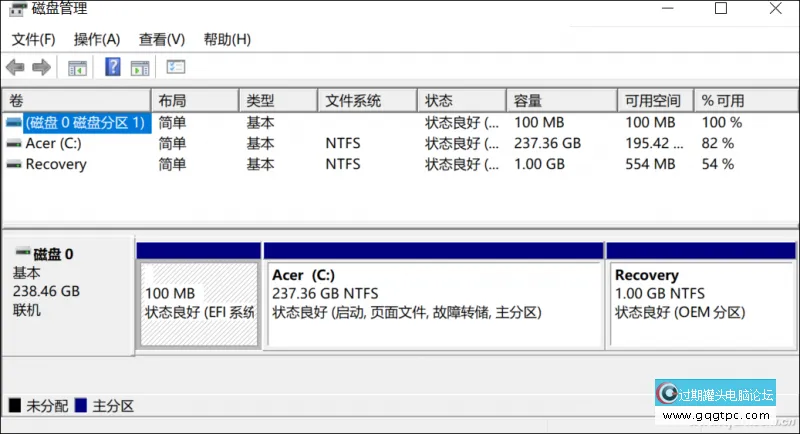Click drive icon of 磁盘 0 磁盘分区 1 row
800x434 pixels.
pyautogui.click(x=14, y=123)
